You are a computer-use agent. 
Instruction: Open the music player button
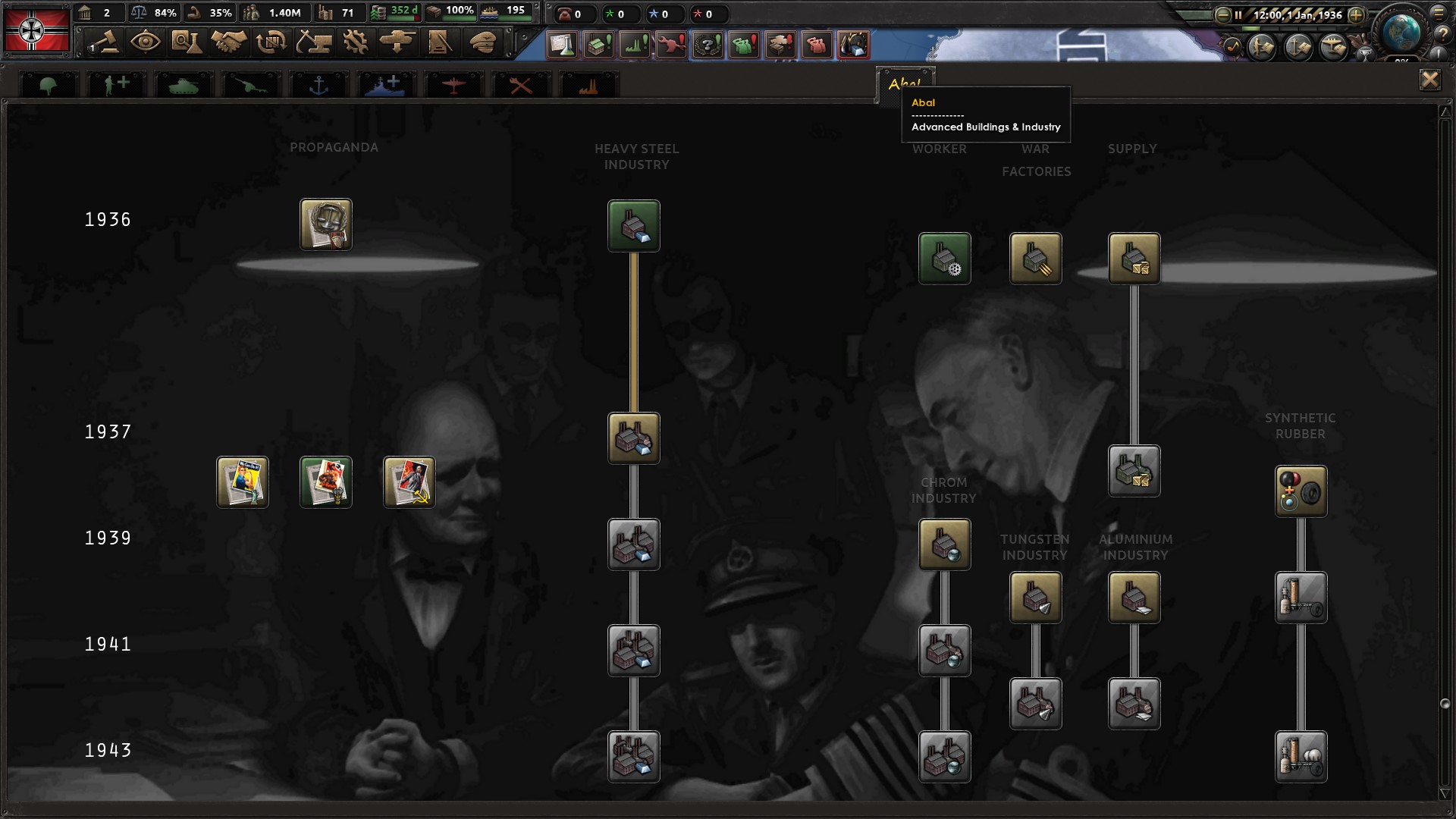click(x=1232, y=48)
